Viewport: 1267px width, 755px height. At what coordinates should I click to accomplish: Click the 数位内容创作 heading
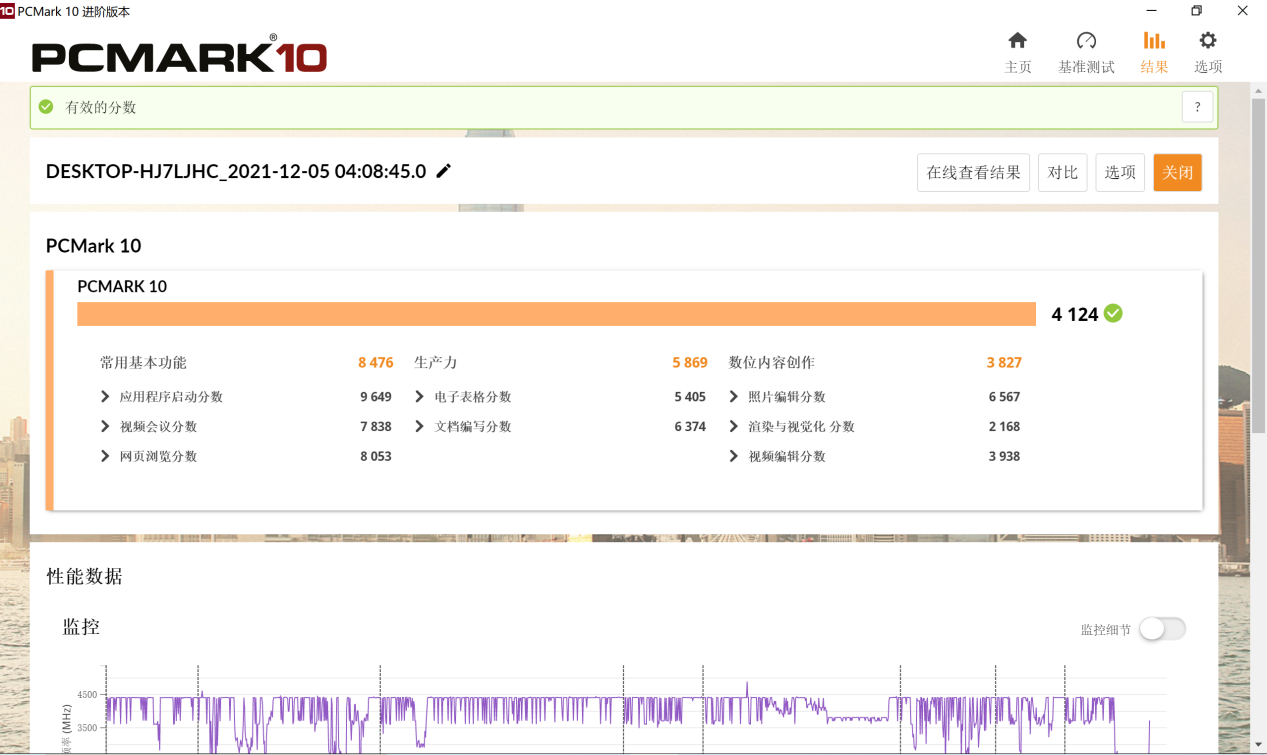click(772, 363)
